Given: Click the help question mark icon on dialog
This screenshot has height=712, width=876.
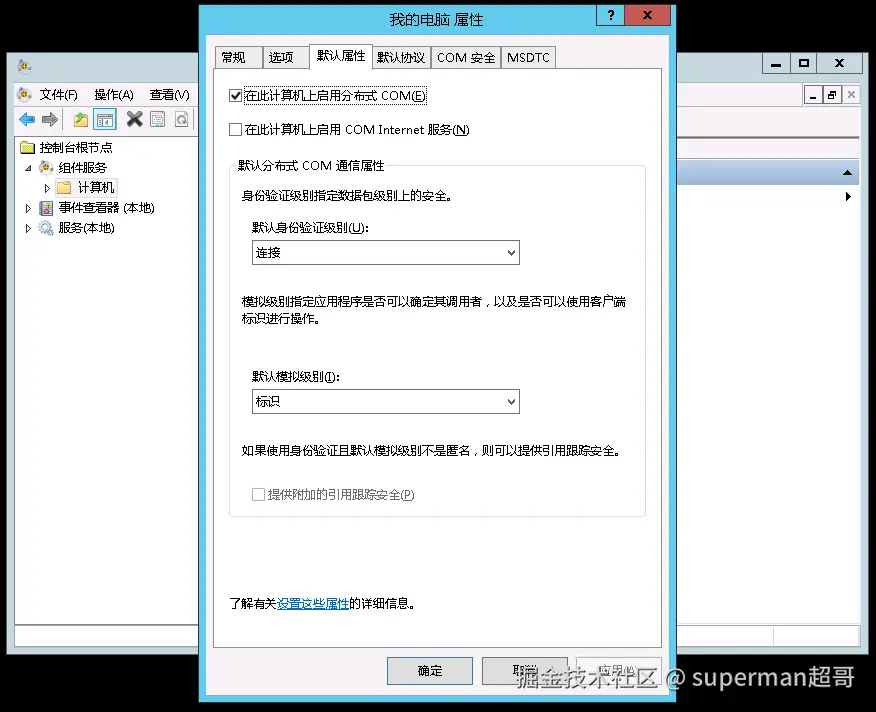Looking at the screenshot, I should coord(609,15).
